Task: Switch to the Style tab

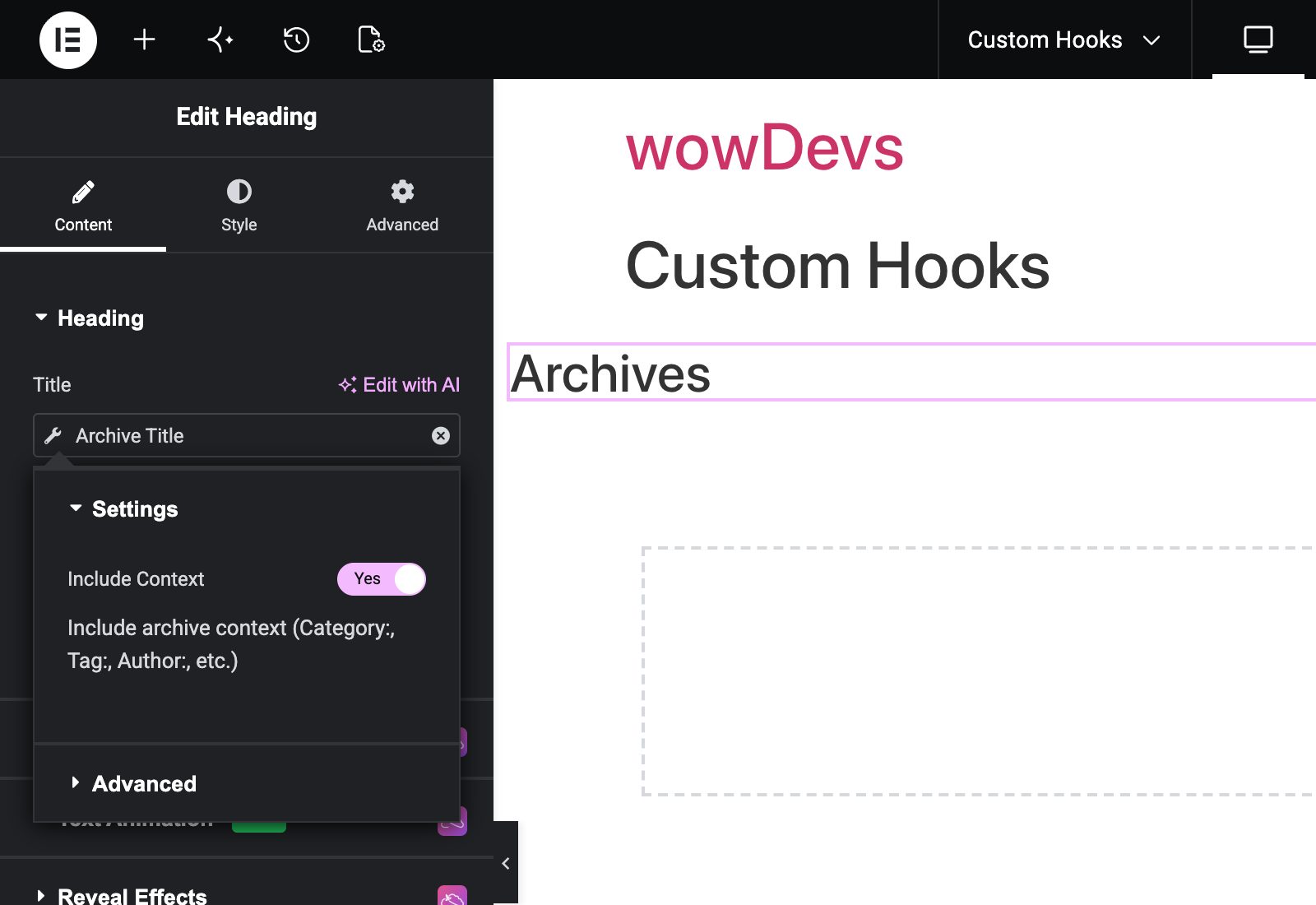Action: pyautogui.click(x=239, y=206)
